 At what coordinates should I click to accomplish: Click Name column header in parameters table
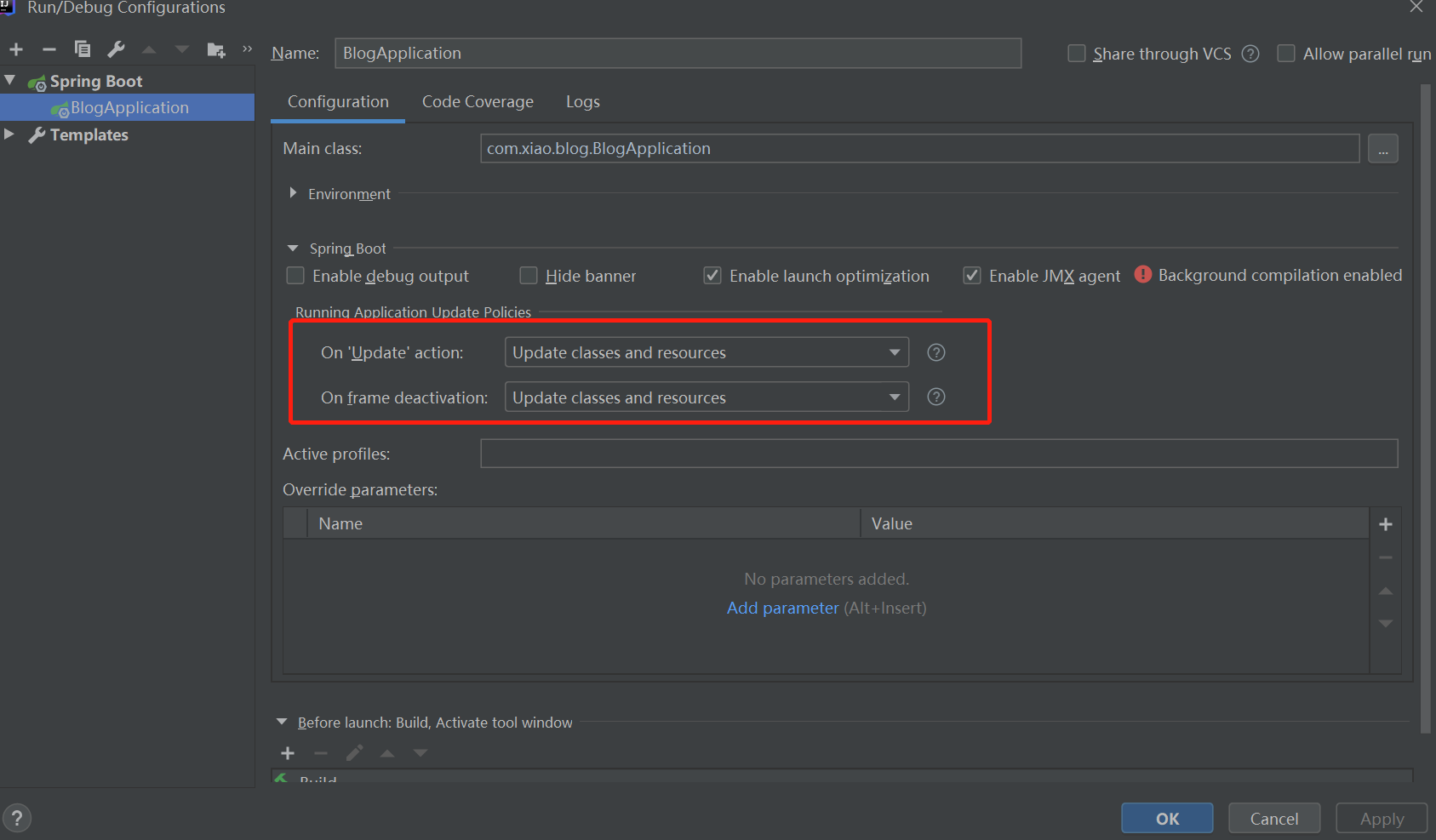click(x=584, y=523)
